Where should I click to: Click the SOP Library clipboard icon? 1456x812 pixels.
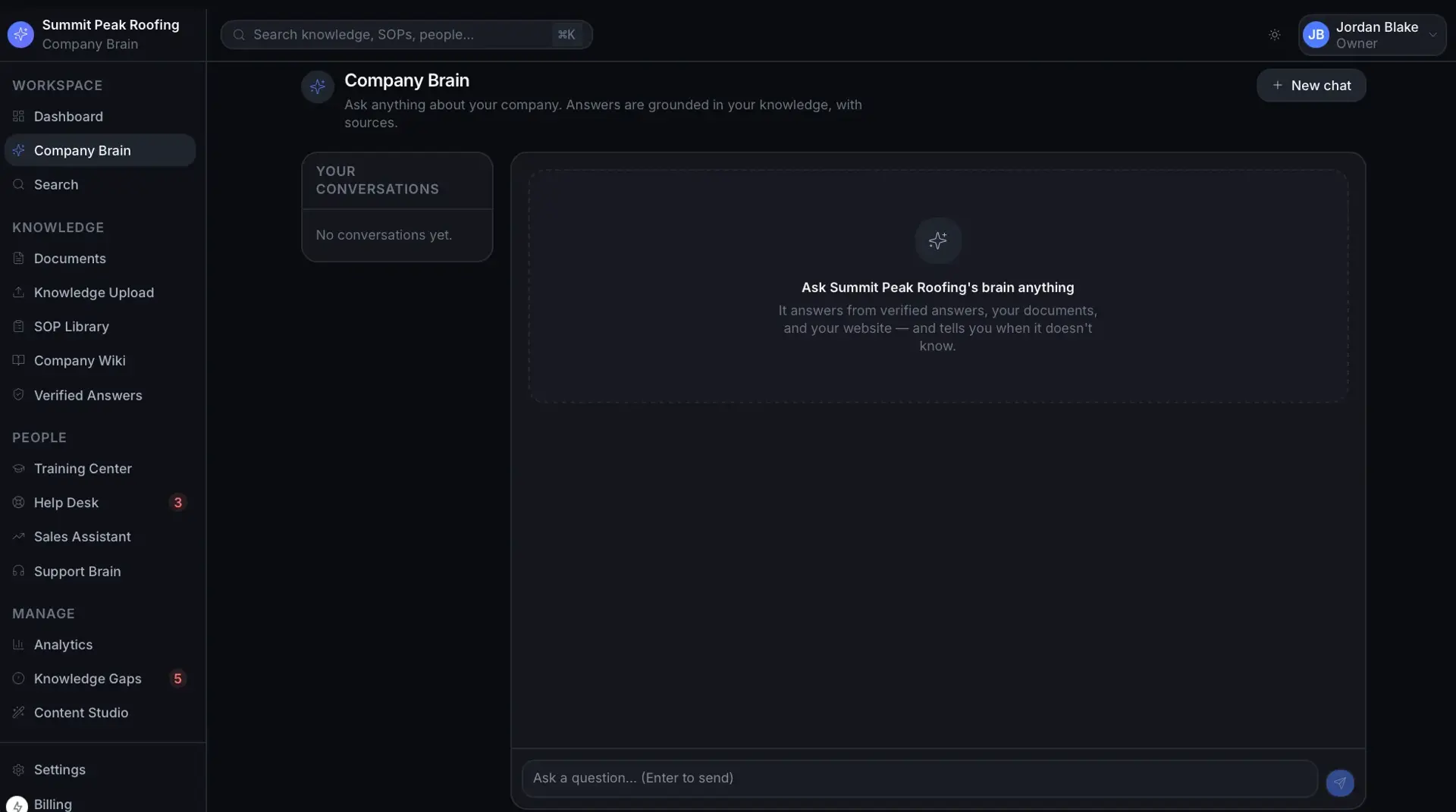coord(19,326)
